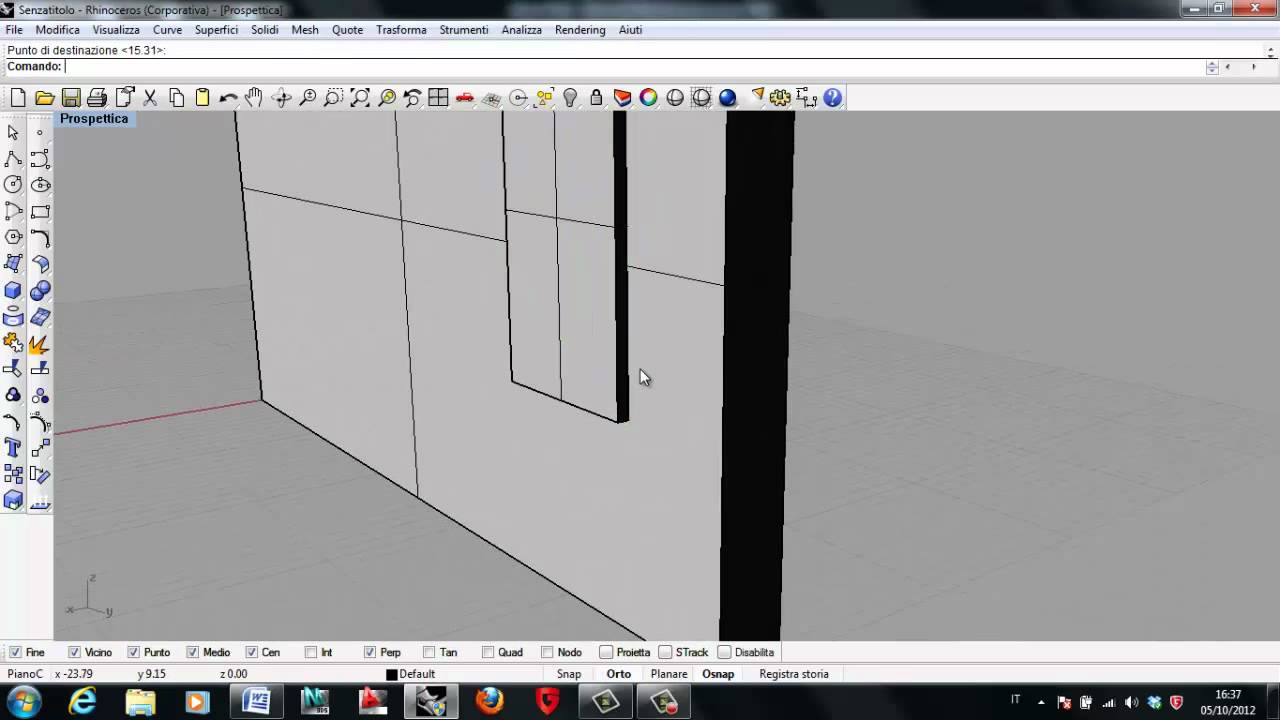The height and width of the screenshot is (720, 1280).
Task: Click the Prospettica viewport title
Action: click(x=94, y=118)
